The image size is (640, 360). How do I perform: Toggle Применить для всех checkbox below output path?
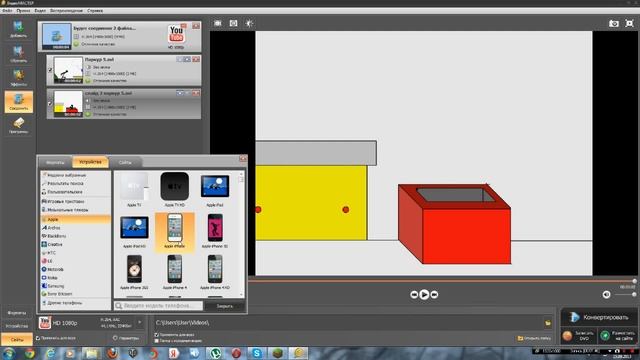[157, 335]
